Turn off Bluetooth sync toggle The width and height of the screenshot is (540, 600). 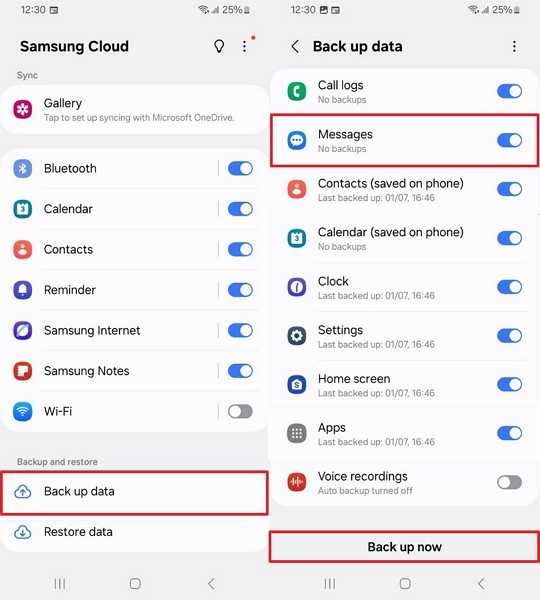pyautogui.click(x=240, y=168)
